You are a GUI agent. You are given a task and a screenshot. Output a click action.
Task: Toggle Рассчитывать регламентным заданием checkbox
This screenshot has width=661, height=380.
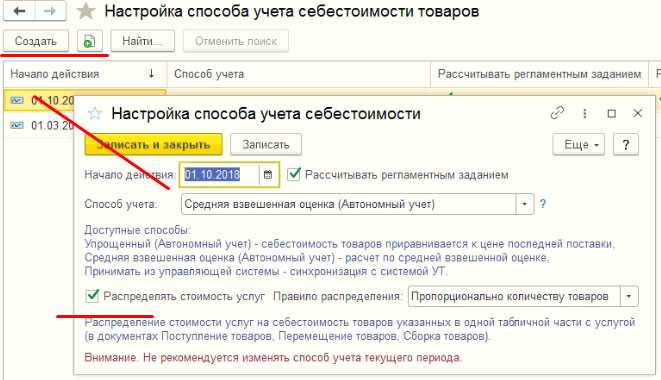[x=293, y=174]
